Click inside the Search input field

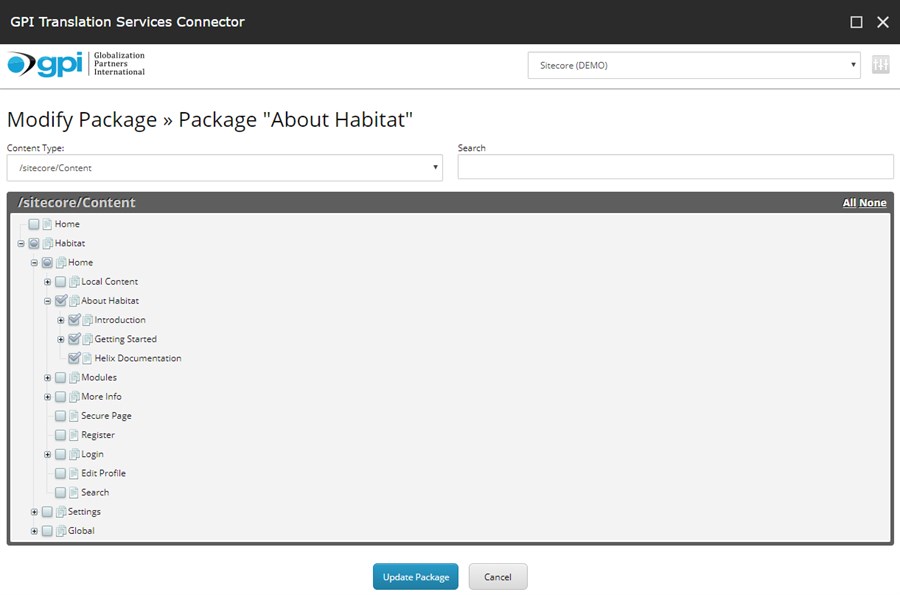(675, 166)
